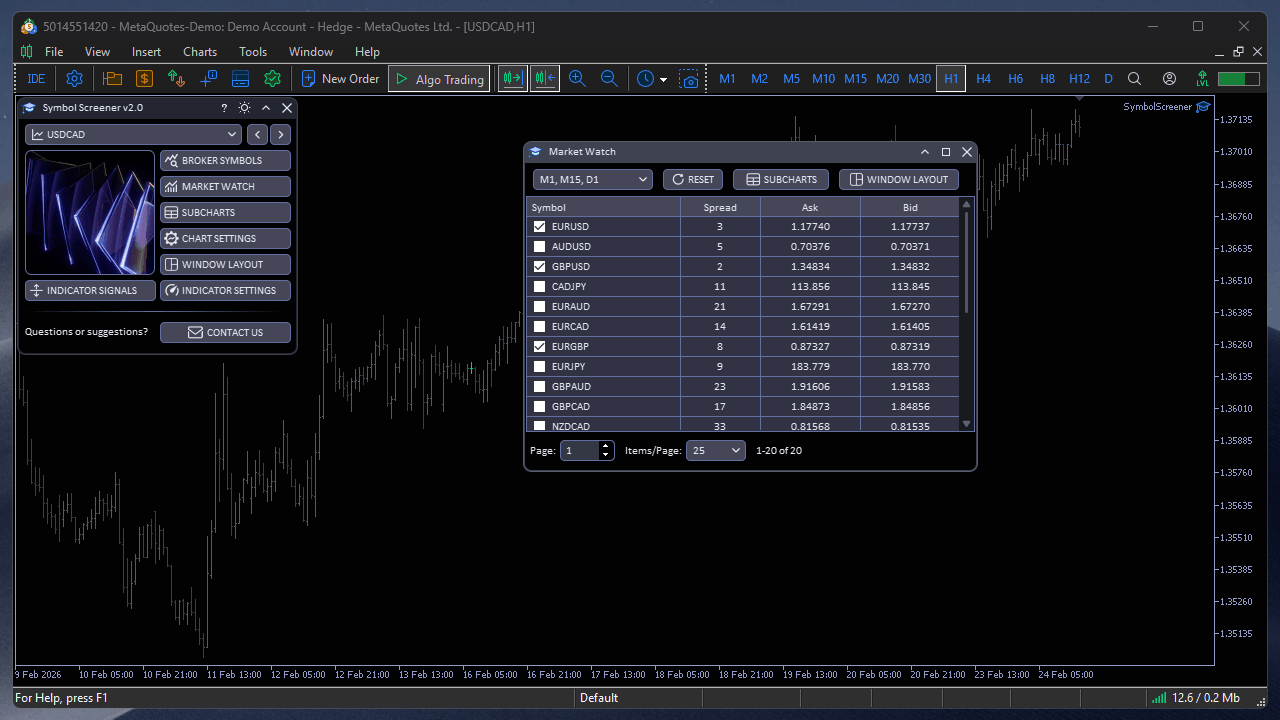Click the CONTACT US button
Screen dimensions: 1280x720
[225, 331]
